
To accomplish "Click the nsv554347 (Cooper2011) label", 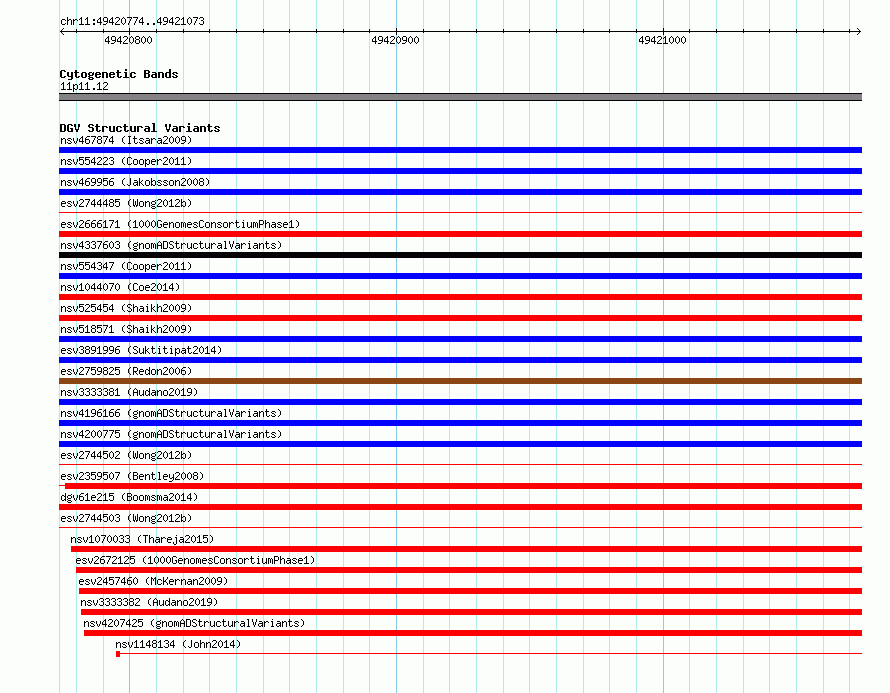I will [126, 266].
